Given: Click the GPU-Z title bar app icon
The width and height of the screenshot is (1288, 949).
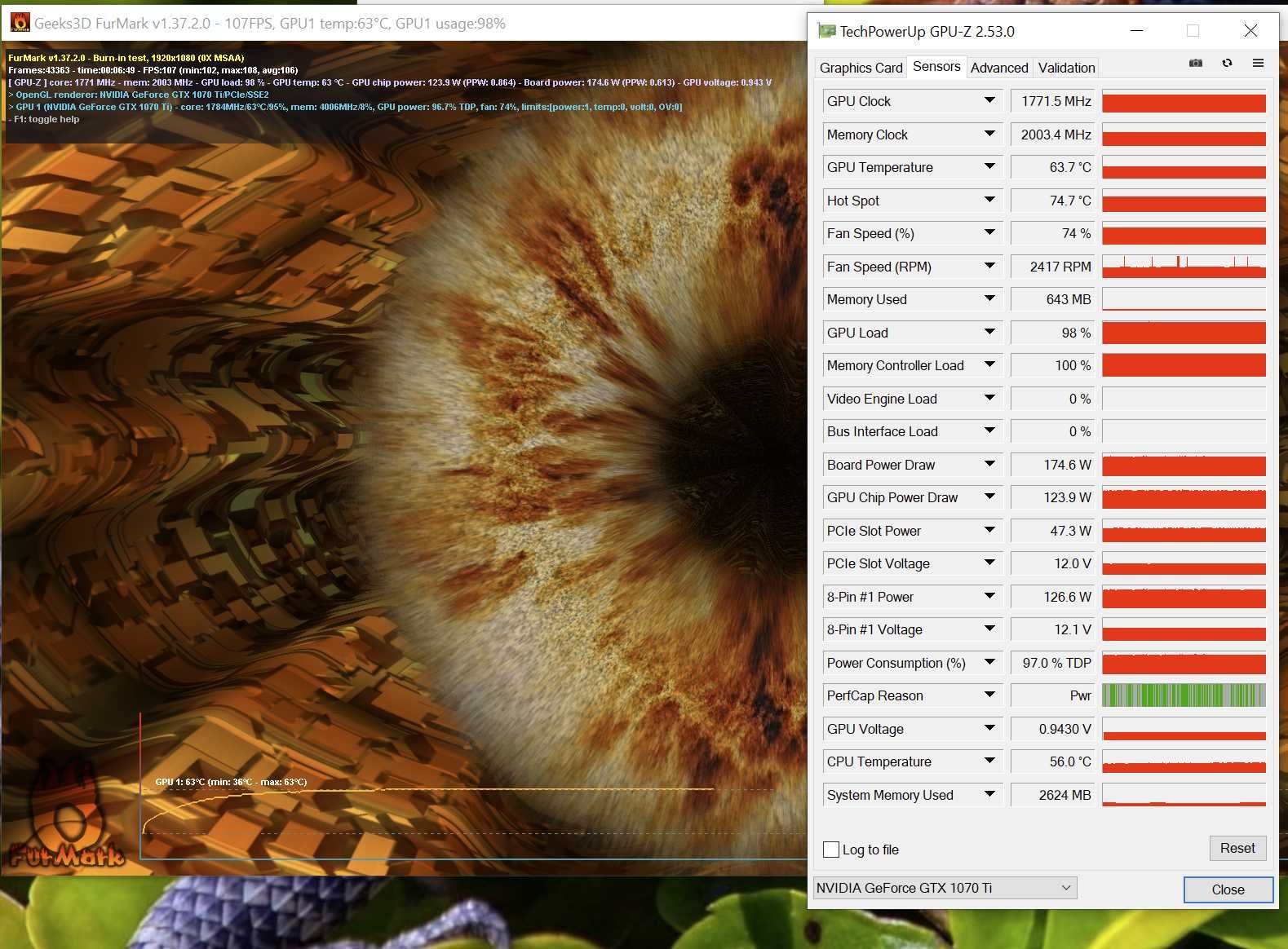Looking at the screenshot, I should (826, 31).
